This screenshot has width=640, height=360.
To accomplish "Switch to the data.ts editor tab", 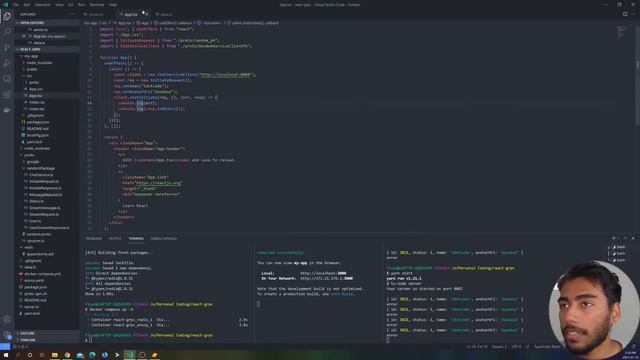I will 165,14.
